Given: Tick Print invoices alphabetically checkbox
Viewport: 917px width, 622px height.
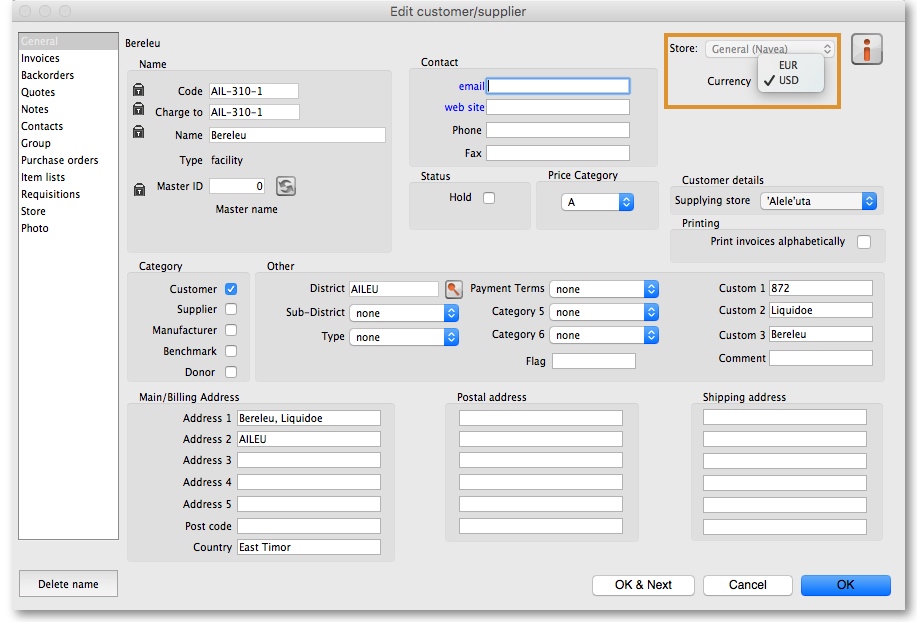Looking at the screenshot, I should tap(864, 242).
